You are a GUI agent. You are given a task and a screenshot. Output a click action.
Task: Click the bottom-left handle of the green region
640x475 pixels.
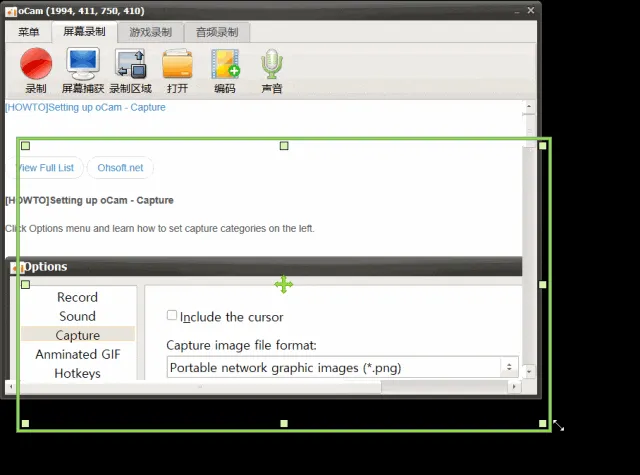click(25, 424)
